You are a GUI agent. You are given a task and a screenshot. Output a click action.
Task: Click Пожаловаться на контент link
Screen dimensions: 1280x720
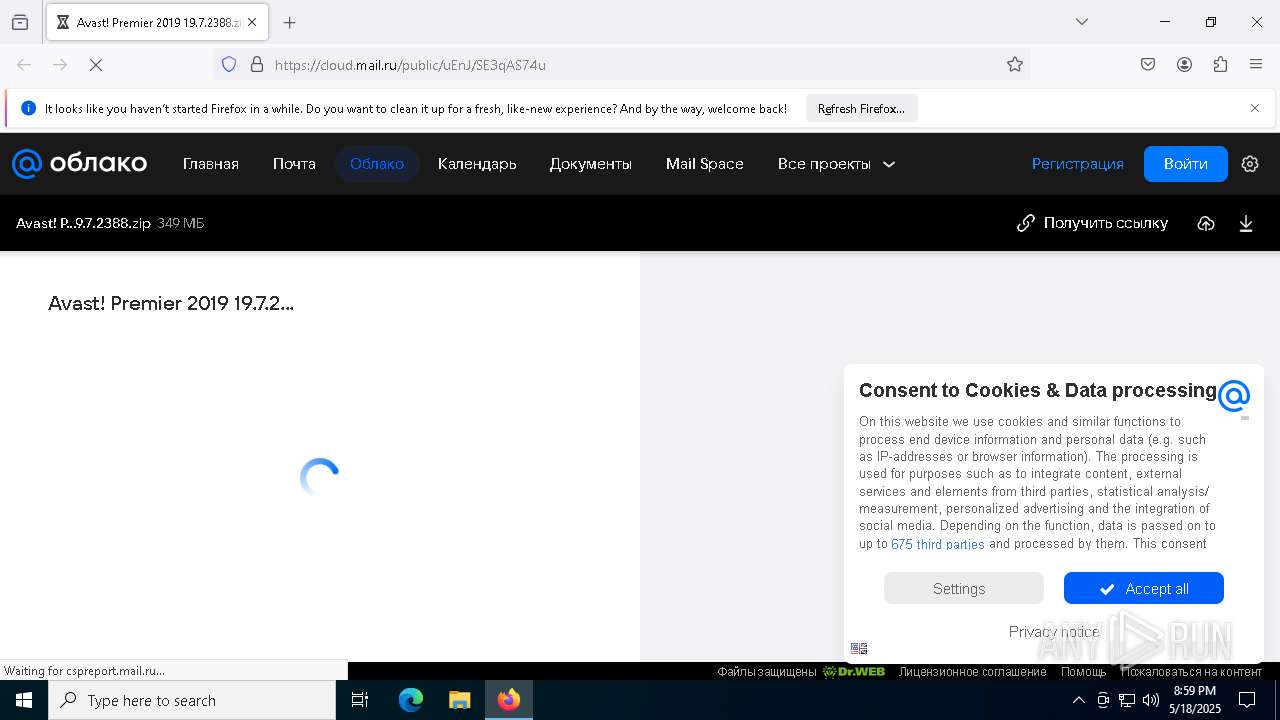(x=1191, y=672)
